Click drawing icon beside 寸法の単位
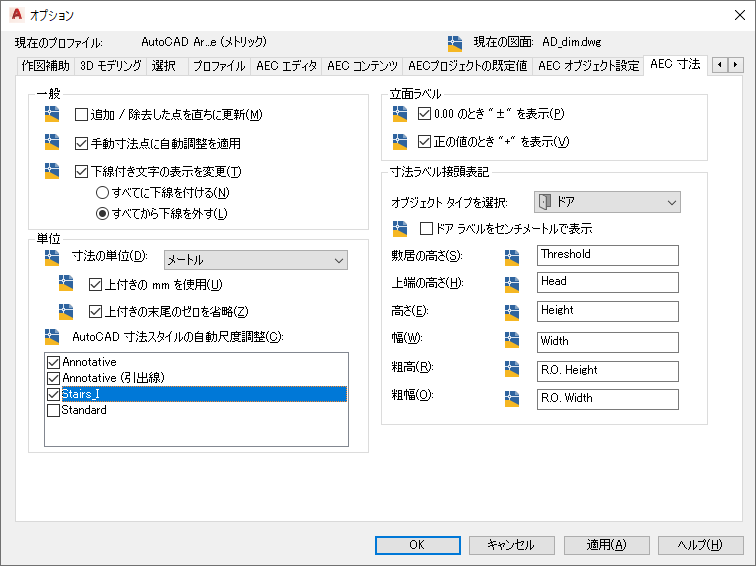 coord(52,257)
